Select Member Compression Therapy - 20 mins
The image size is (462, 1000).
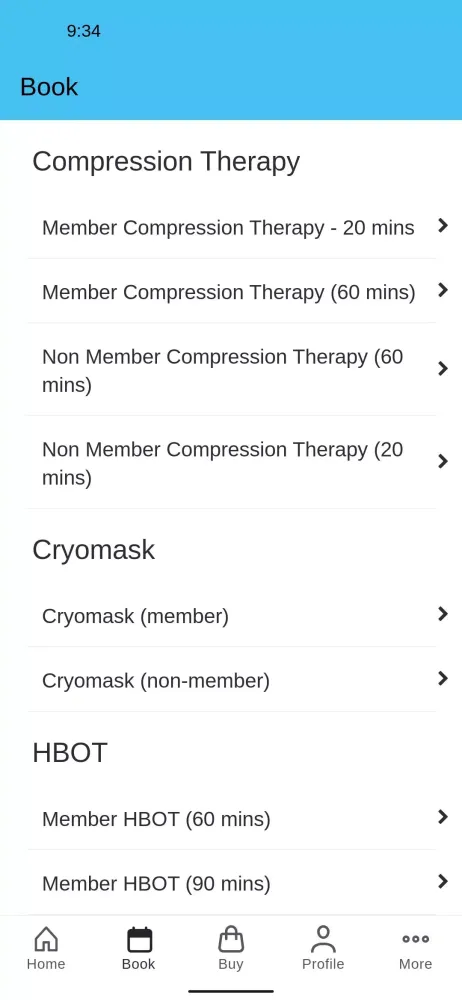(x=232, y=227)
